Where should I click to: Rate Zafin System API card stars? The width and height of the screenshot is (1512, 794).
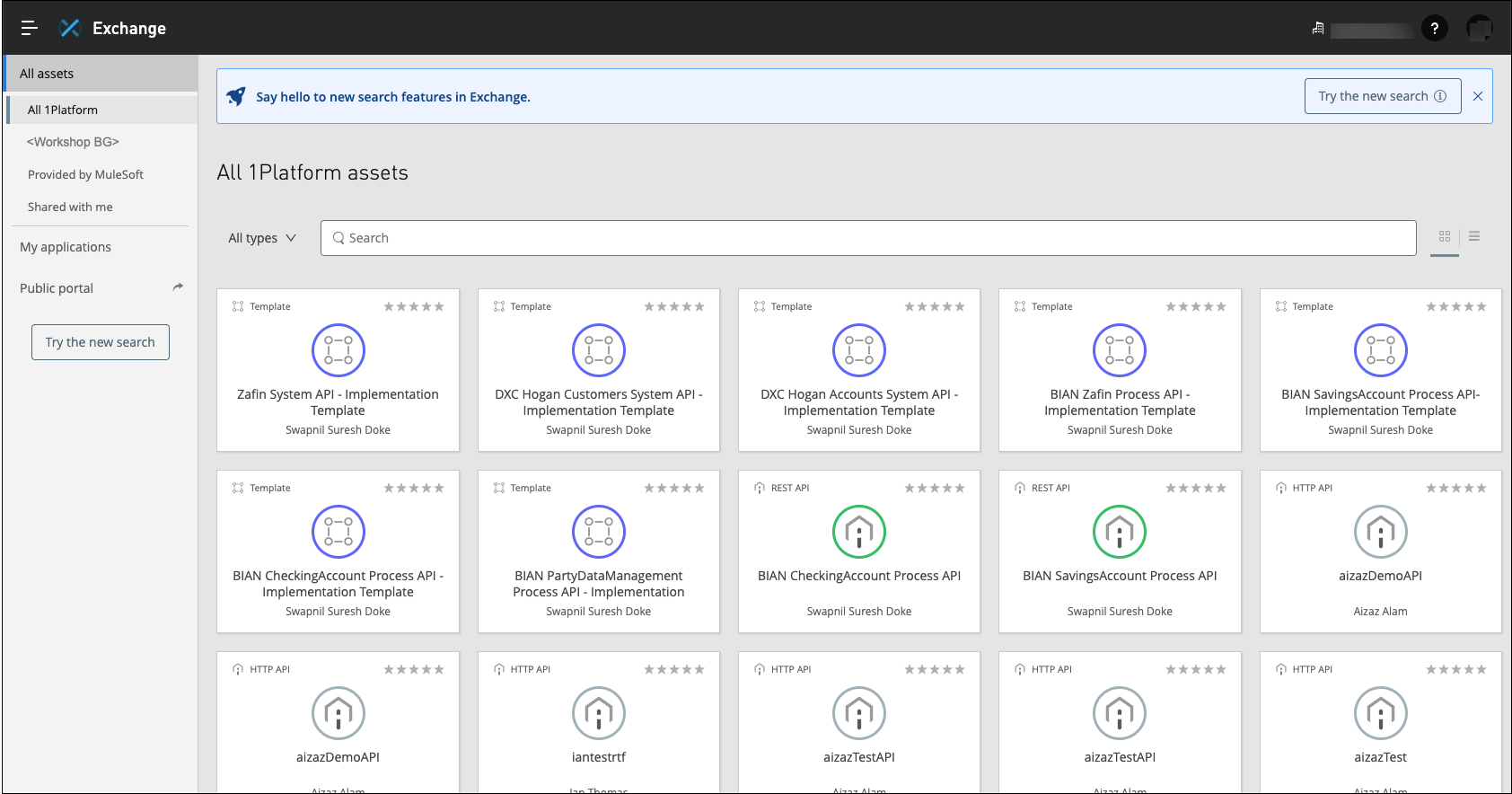click(414, 306)
